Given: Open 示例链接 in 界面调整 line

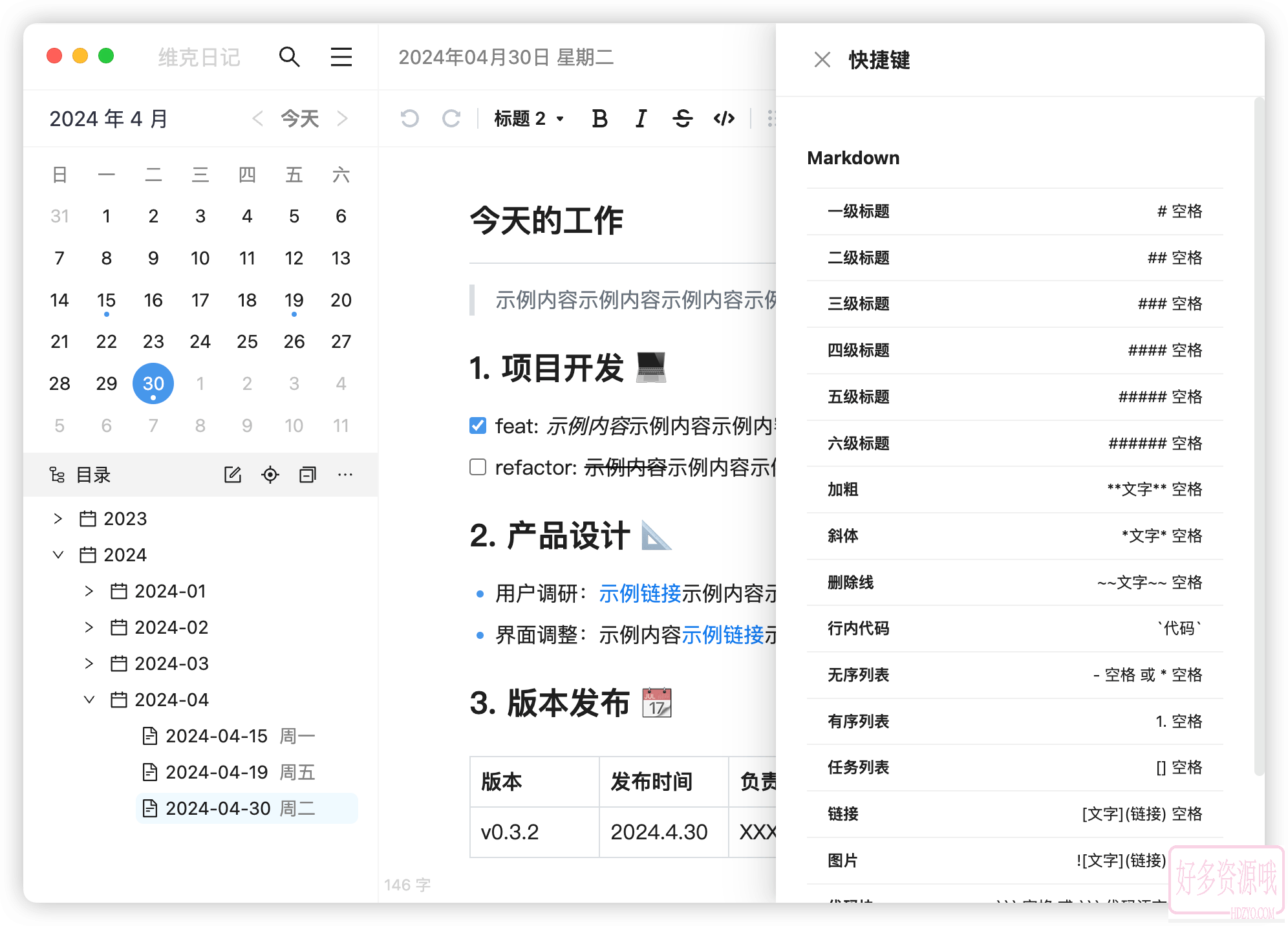Looking at the screenshot, I should (x=723, y=634).
